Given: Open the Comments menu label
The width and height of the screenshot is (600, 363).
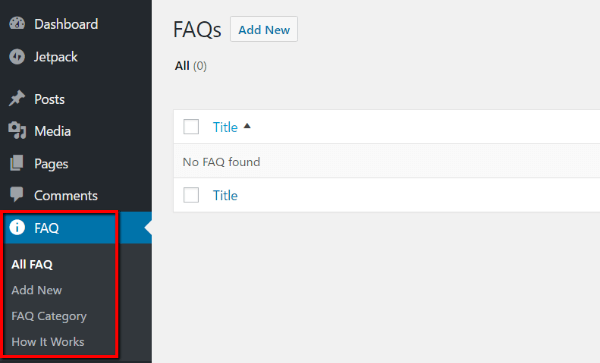Looking at the screenshot, I should coord(66,195).
